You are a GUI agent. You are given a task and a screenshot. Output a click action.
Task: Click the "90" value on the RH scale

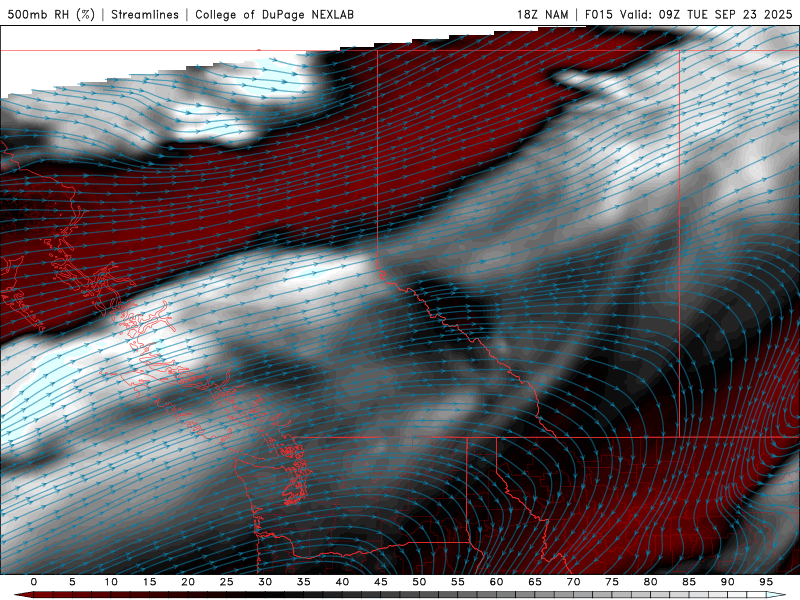click(727, 582)
